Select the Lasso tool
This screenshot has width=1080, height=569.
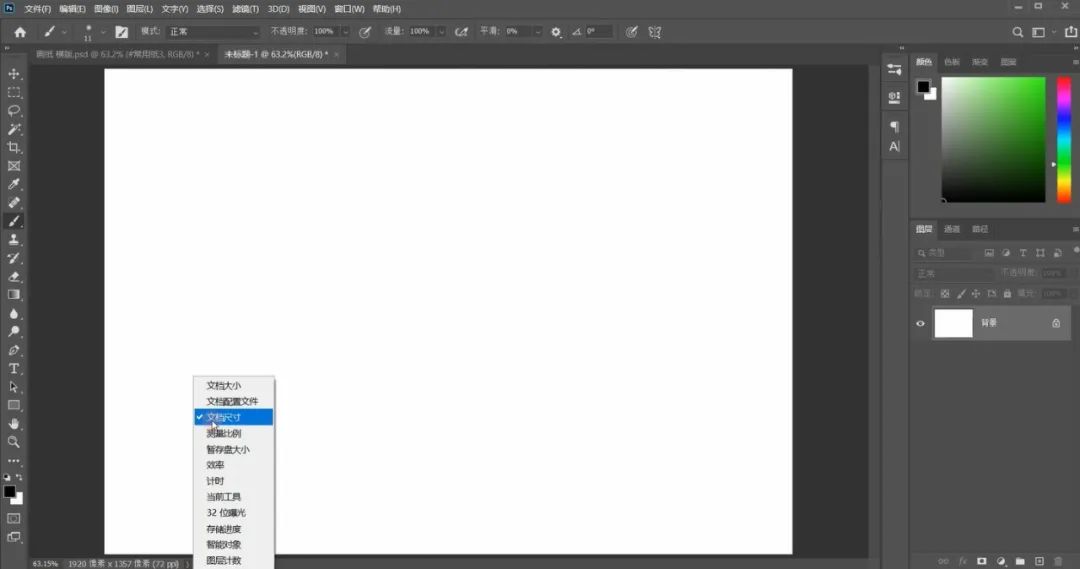14,110
